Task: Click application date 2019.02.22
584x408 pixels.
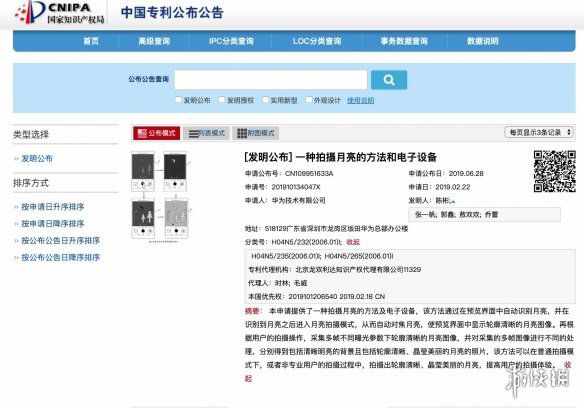Action: (453, 187)
